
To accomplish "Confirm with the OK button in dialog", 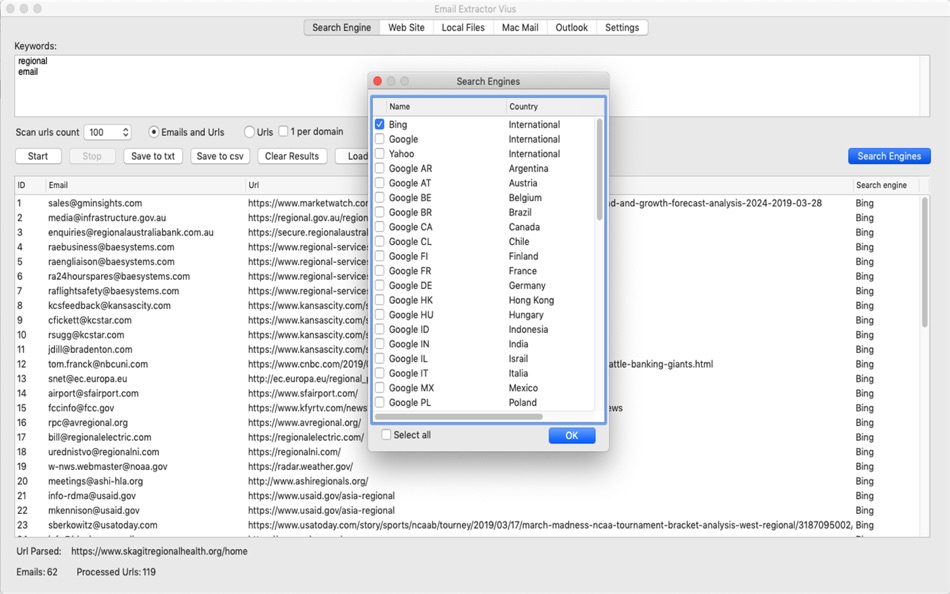I will click(x=571, y=435).
